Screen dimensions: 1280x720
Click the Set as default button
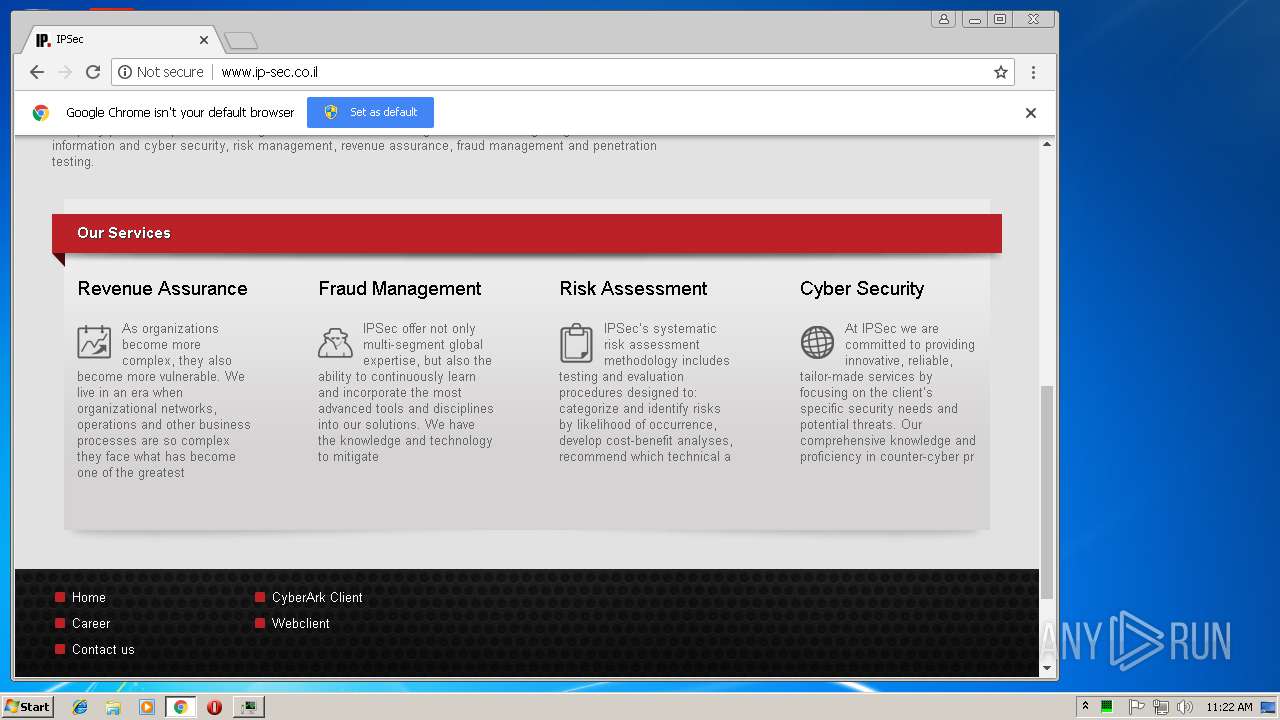tap(370, 112)
